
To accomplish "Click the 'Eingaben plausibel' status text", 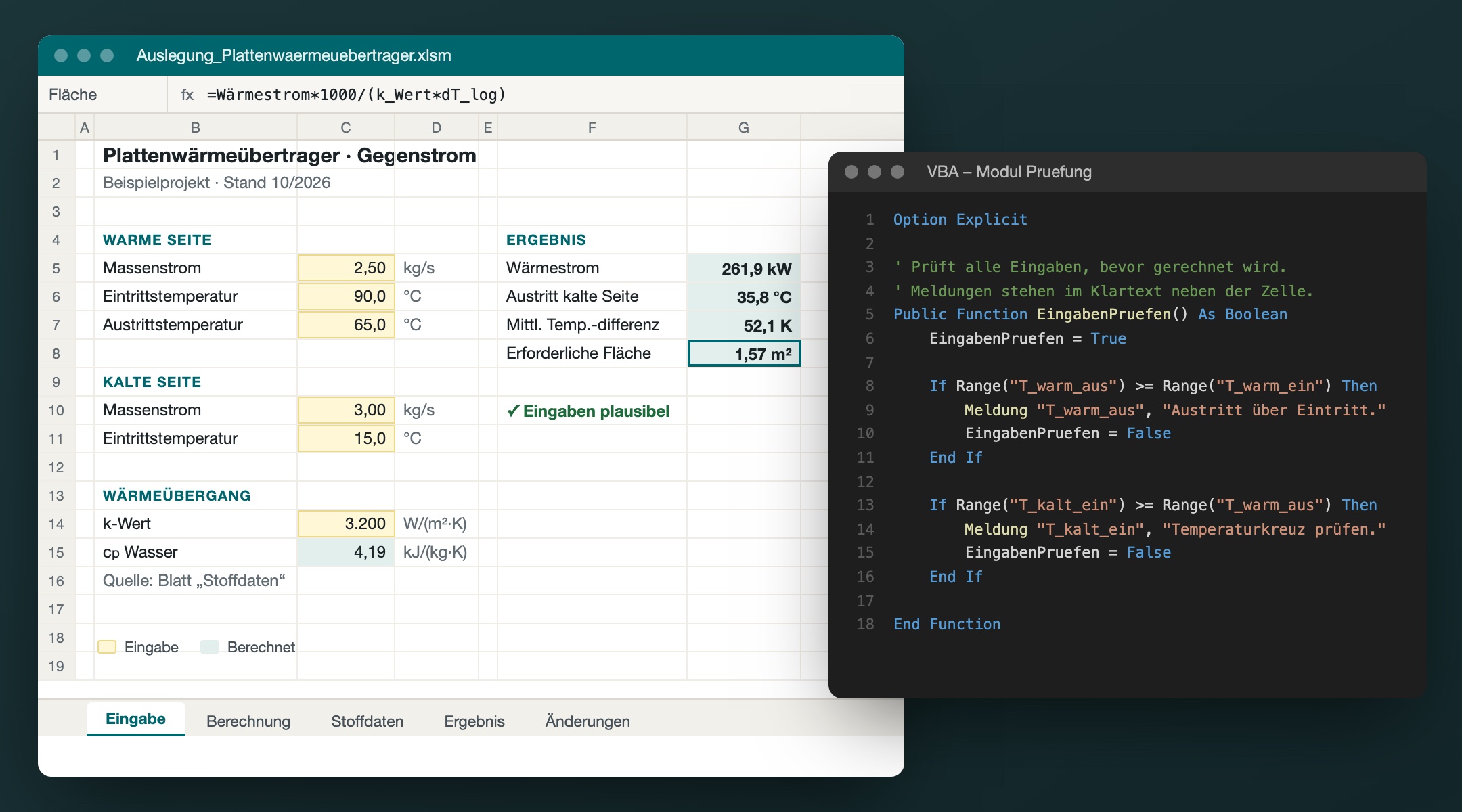I will click(588, 411).
